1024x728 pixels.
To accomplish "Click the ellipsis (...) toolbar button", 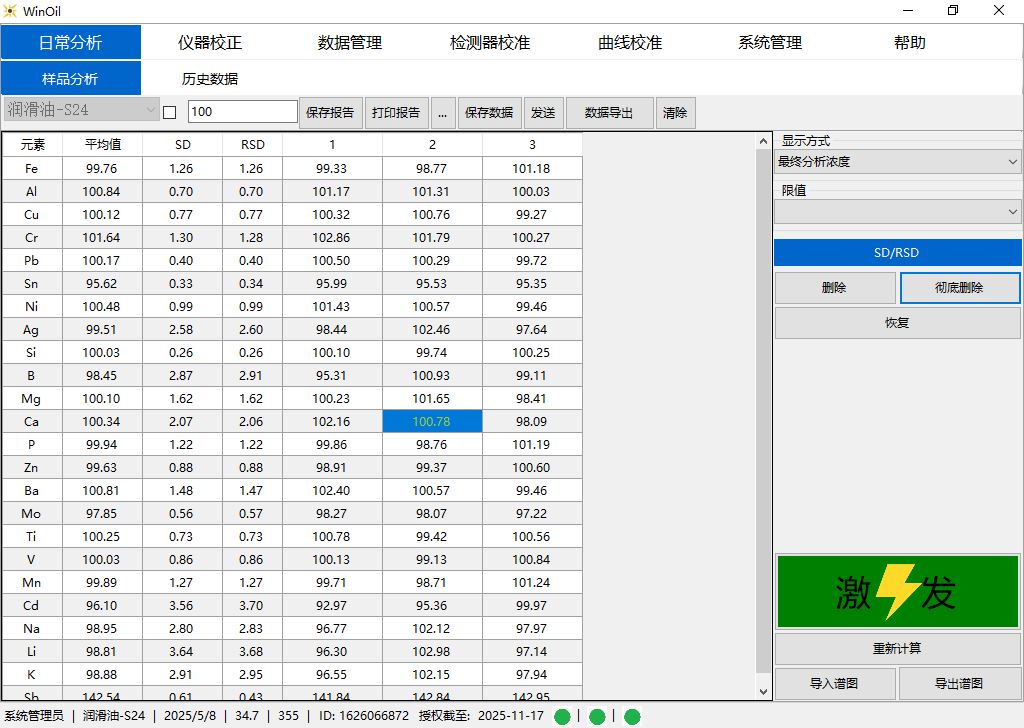I will (x=443, y=112).
